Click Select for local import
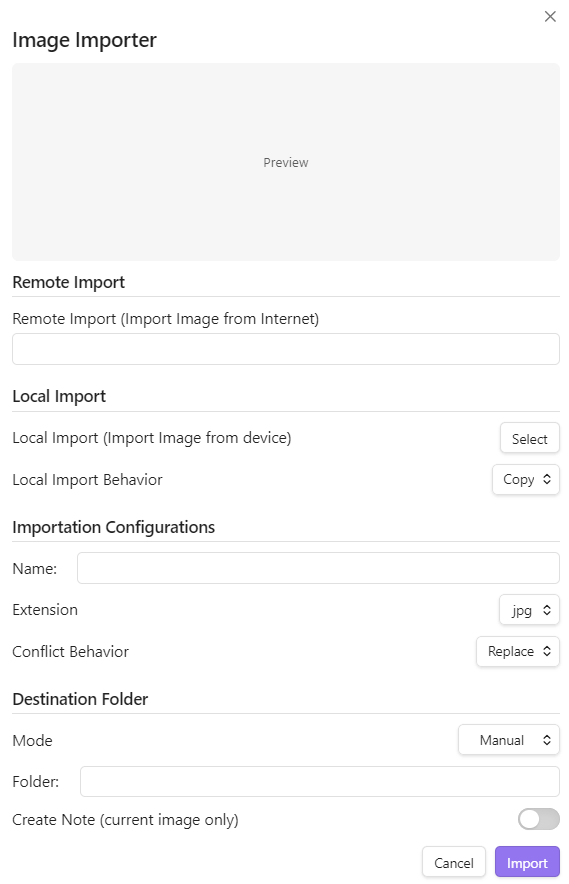The width and height of the screenshot is (569, 884). [x=529, y=439]
